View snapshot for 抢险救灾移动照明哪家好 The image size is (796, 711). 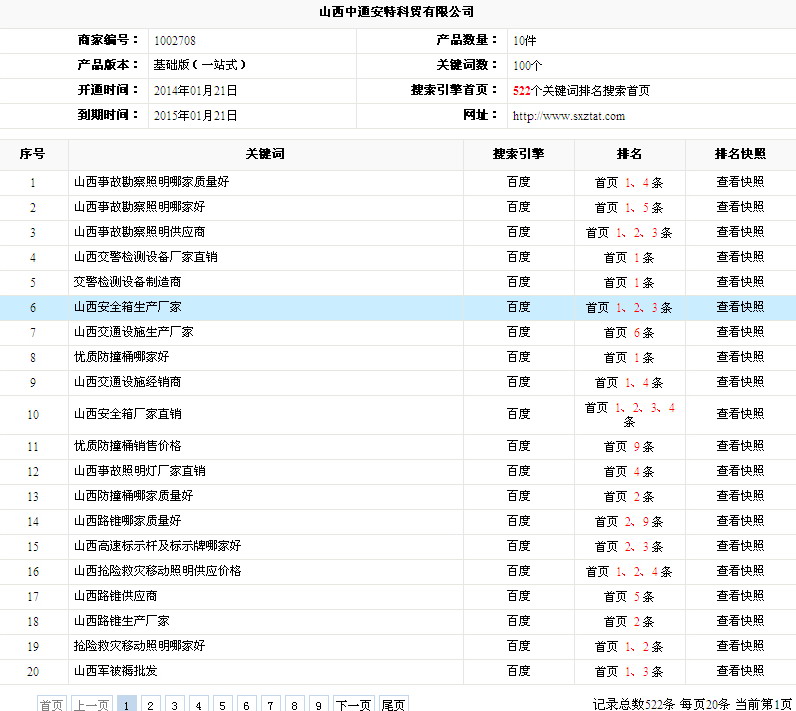pos(740,646)
